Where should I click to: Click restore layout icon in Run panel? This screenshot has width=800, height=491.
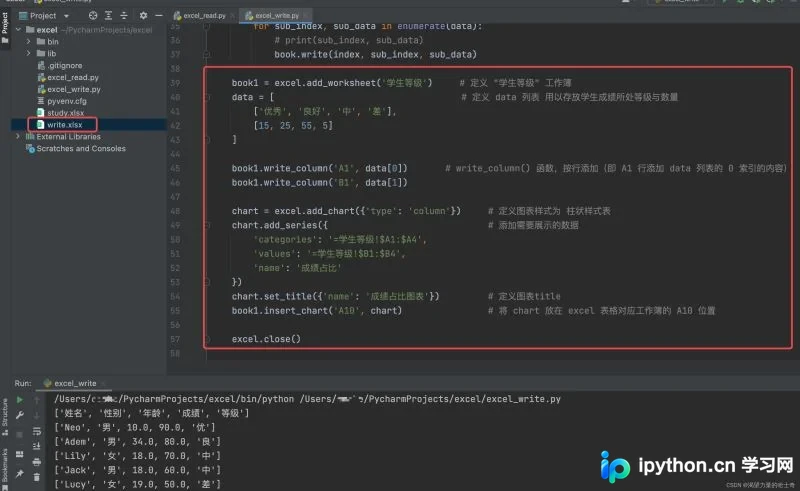click(20, 454)
